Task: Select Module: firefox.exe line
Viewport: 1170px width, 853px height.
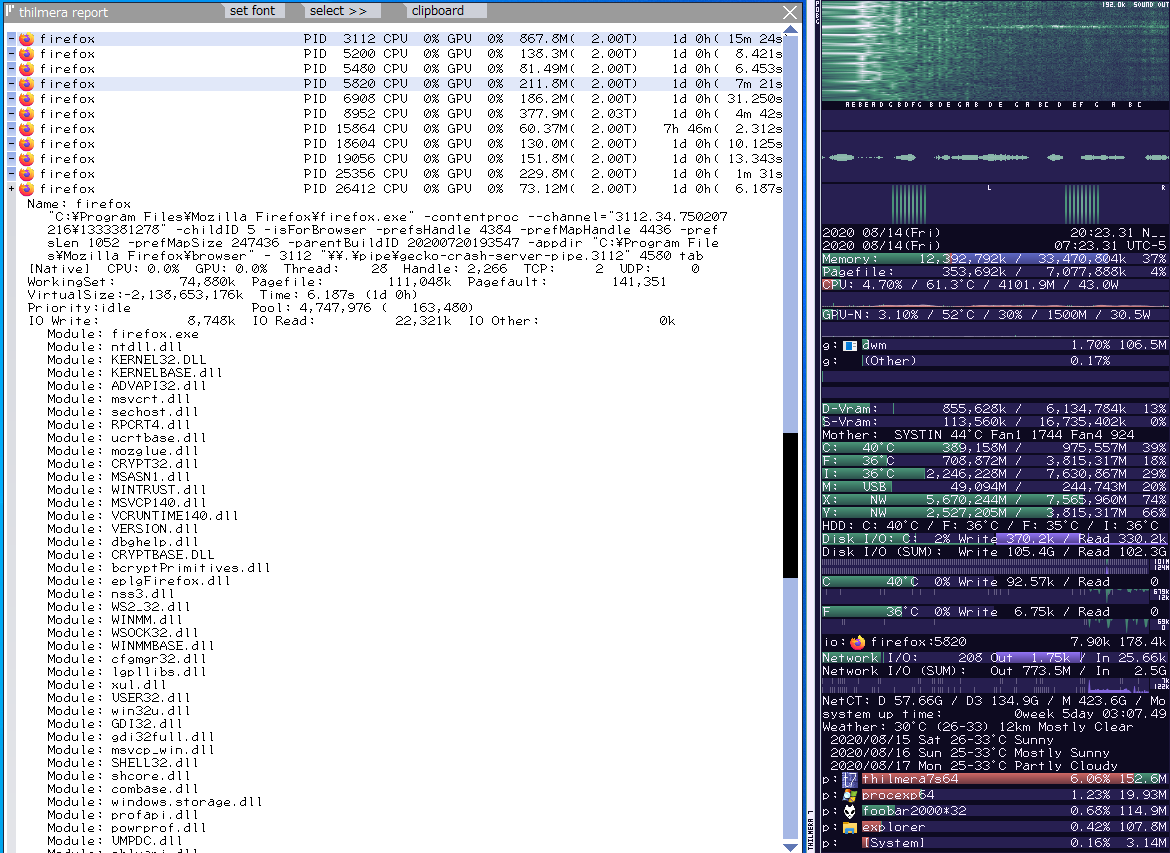Action: coord(123,334)
